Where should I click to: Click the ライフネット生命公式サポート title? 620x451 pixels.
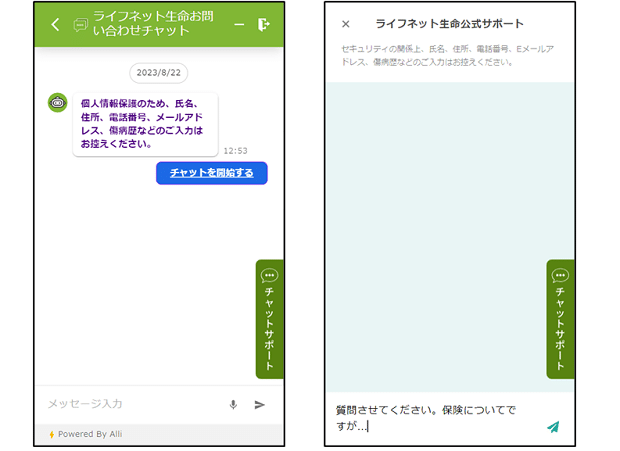point(449,24)
